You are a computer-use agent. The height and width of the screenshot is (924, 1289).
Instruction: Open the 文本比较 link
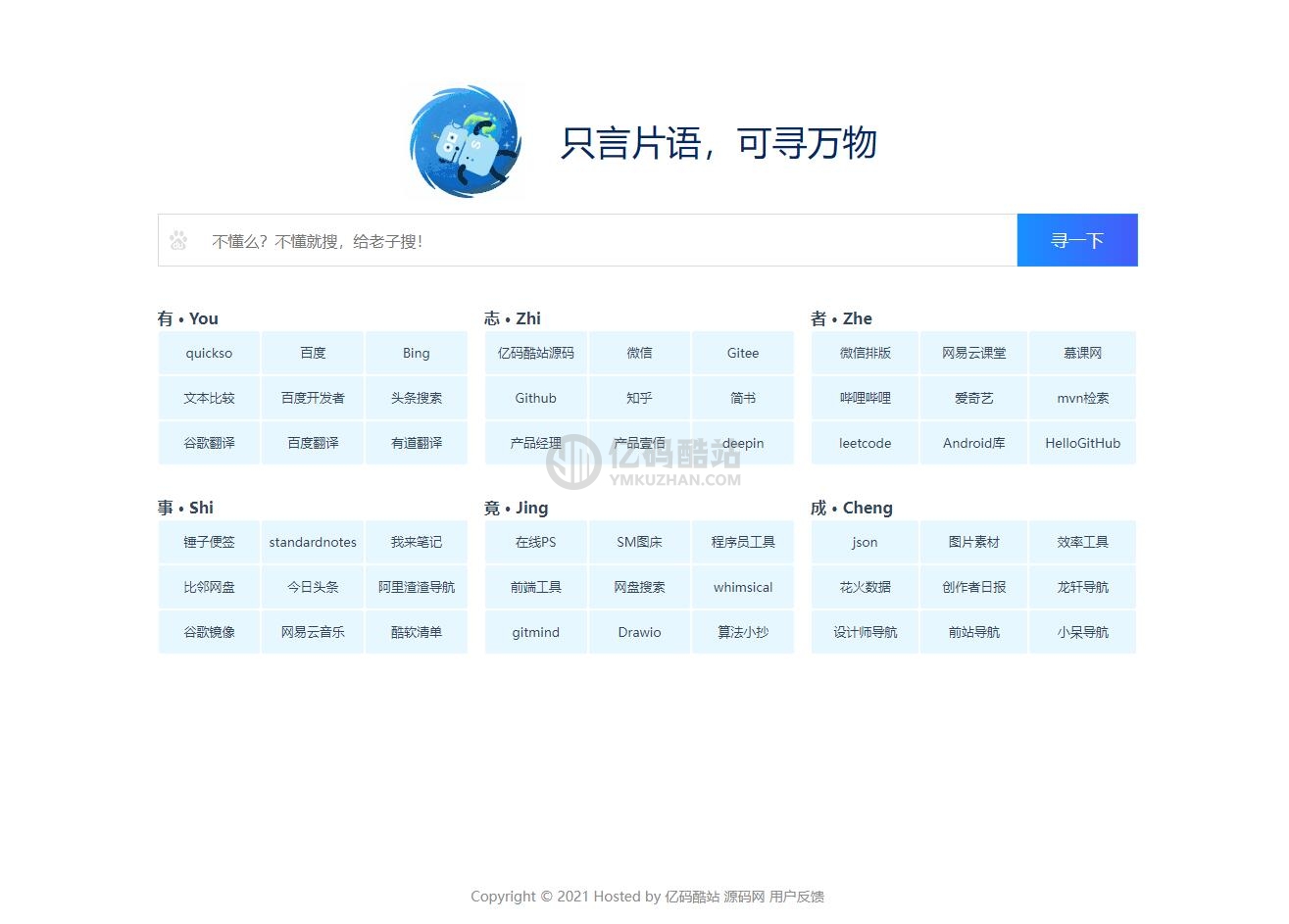pos(209,398)
